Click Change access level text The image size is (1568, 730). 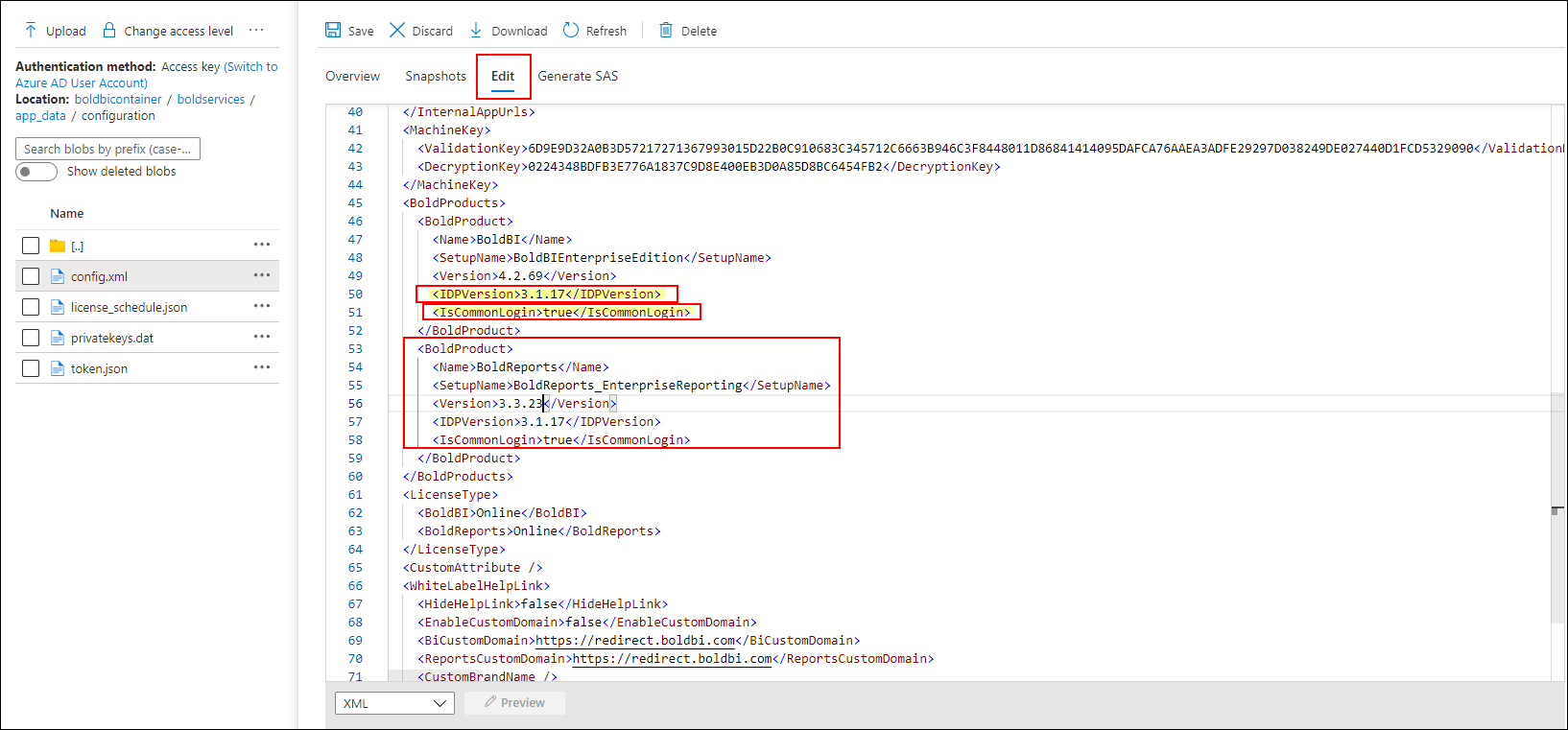178,31
